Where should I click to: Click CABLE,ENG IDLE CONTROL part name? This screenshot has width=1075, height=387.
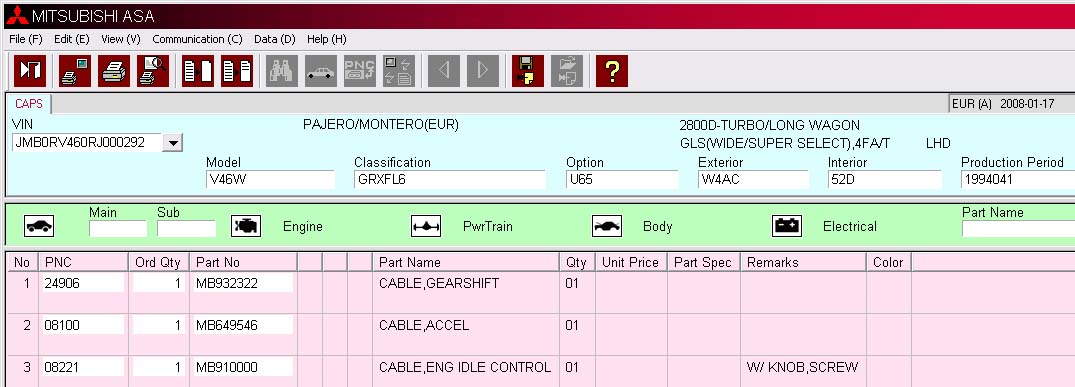(x=465, y=368)
